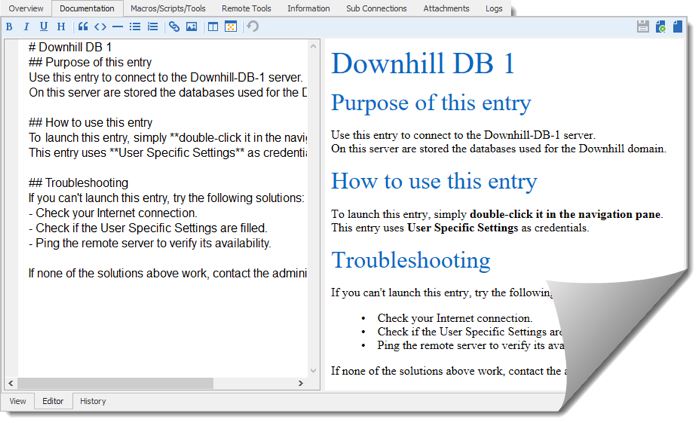Open the History bottom tab
Screen dimensions: 699x423
click(93, 401)
